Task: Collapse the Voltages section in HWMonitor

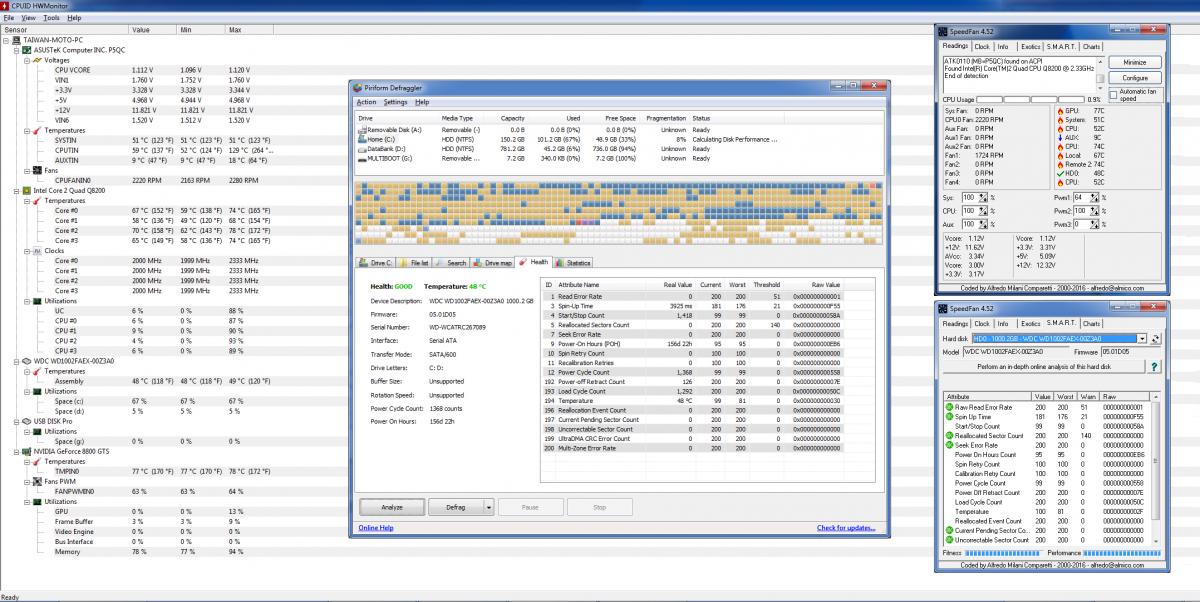Action: (28, 59)
